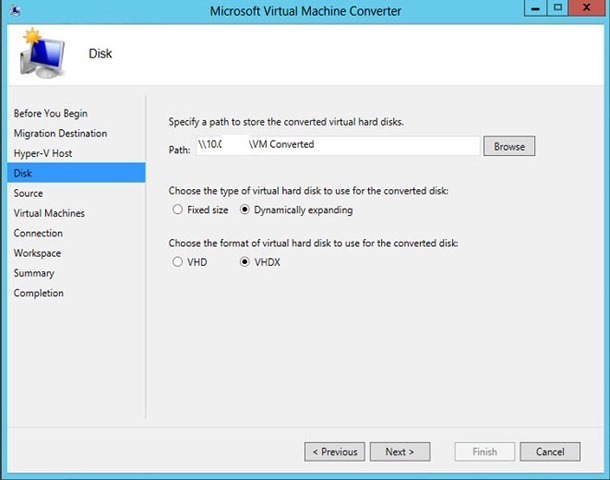Continue with the Next button

400,452
